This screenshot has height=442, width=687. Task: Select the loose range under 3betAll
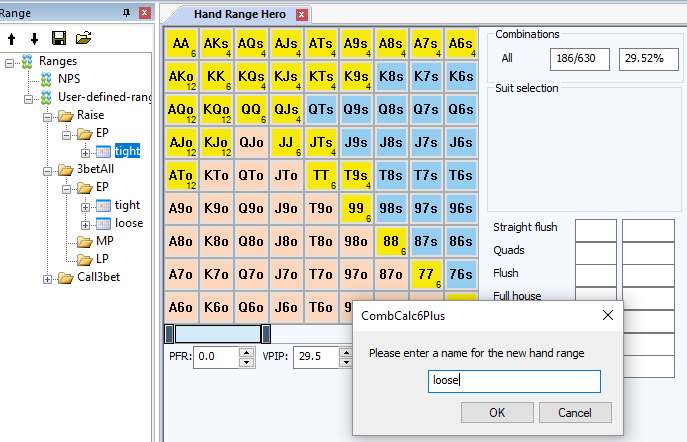128,223
